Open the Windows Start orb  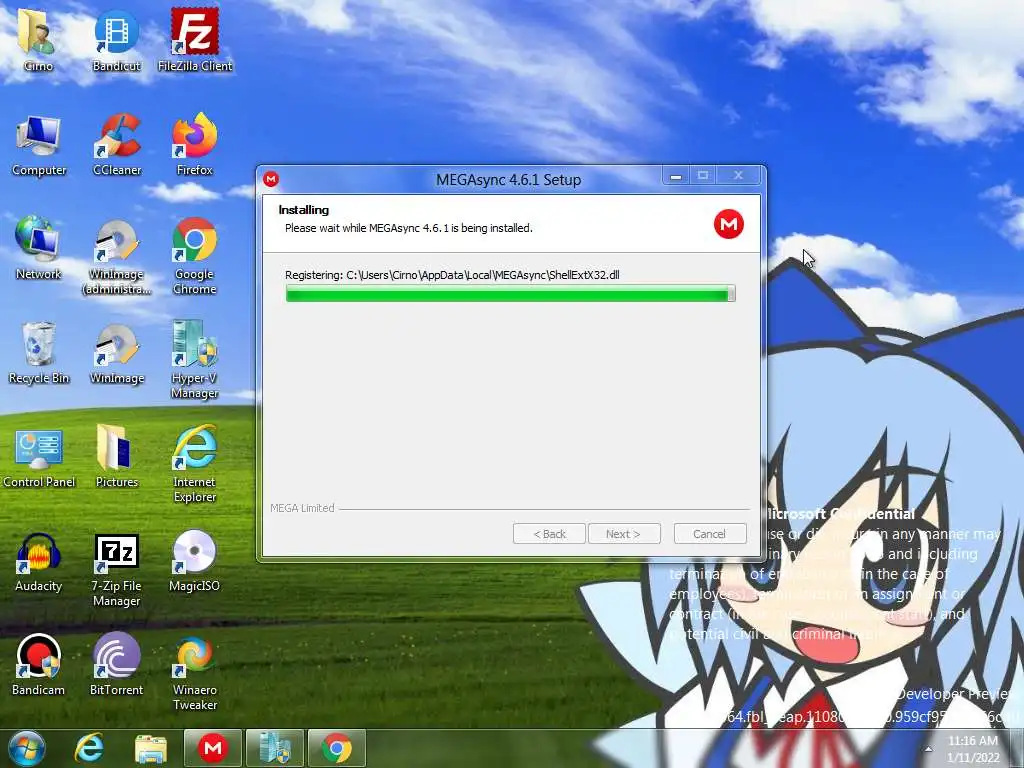[27, 748]
